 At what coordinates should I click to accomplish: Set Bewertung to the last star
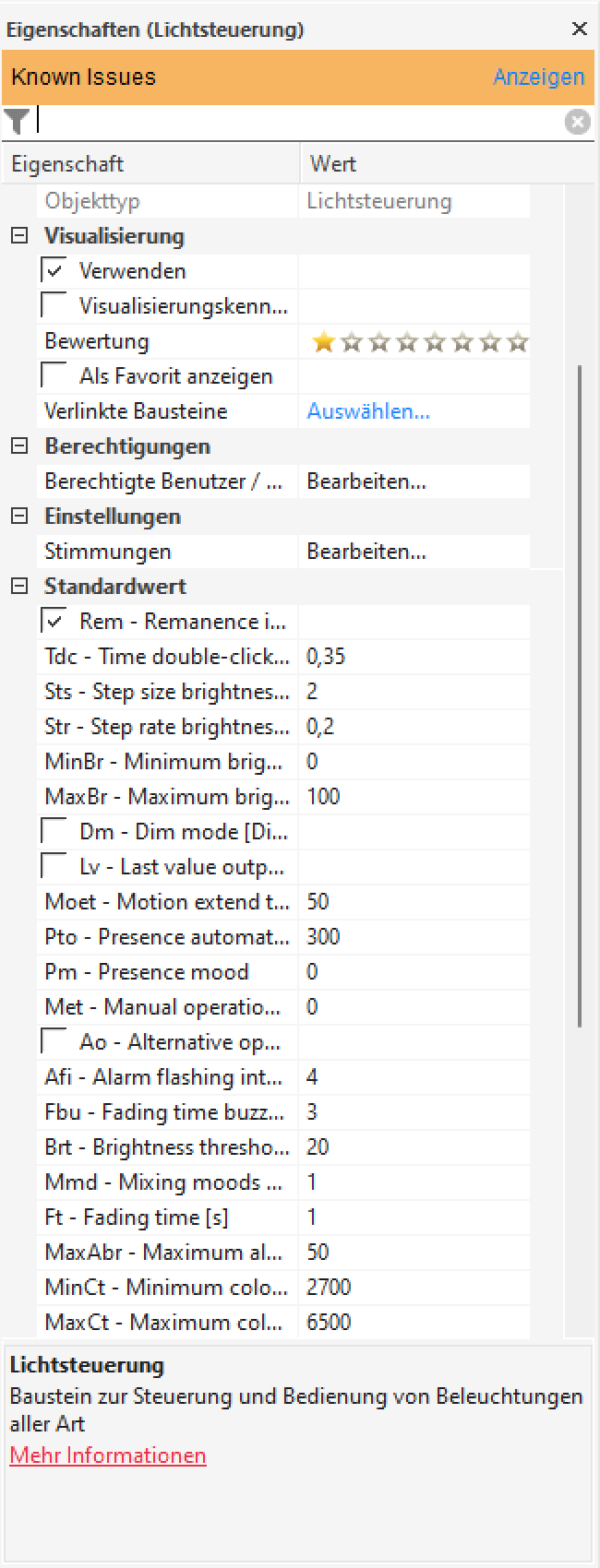[518, 342]
